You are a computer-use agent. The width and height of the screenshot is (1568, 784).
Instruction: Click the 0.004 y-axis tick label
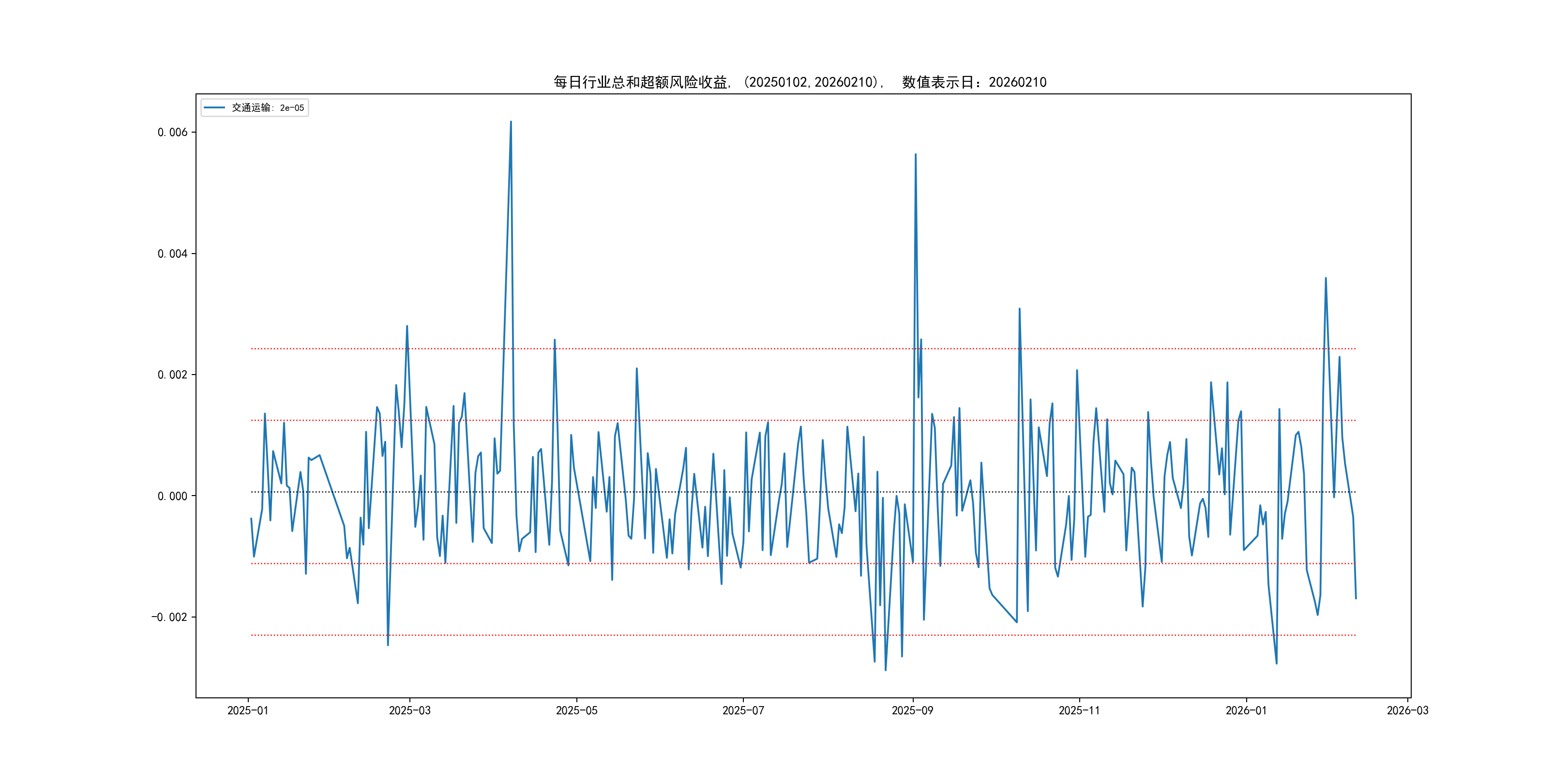172,254
